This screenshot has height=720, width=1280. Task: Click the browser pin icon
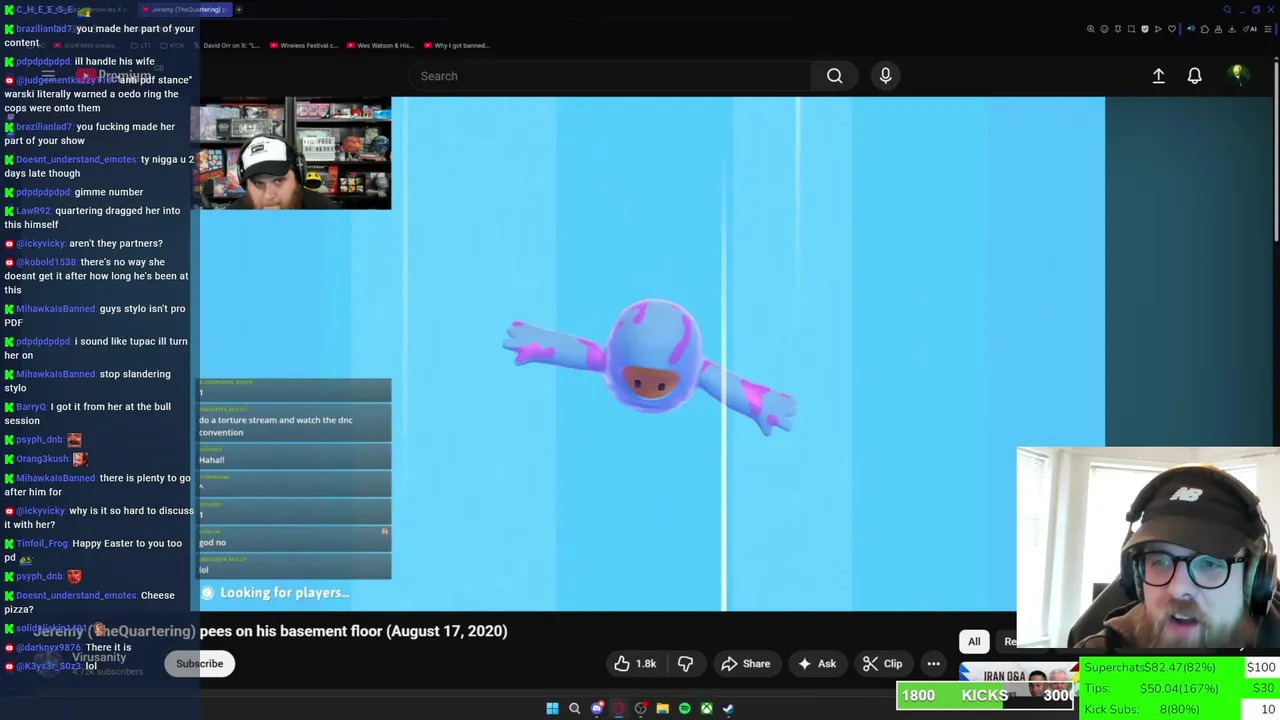(x=1118, y=29)
